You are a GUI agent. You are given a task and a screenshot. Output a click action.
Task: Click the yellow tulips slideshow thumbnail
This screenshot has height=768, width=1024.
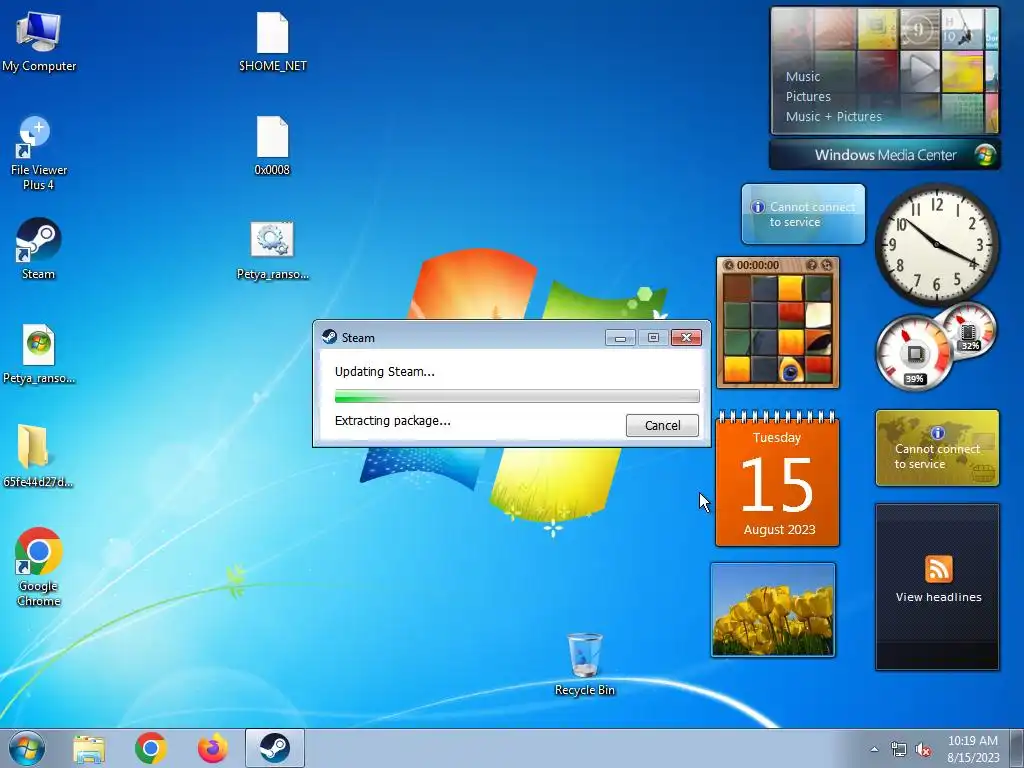tap(773, 610)
